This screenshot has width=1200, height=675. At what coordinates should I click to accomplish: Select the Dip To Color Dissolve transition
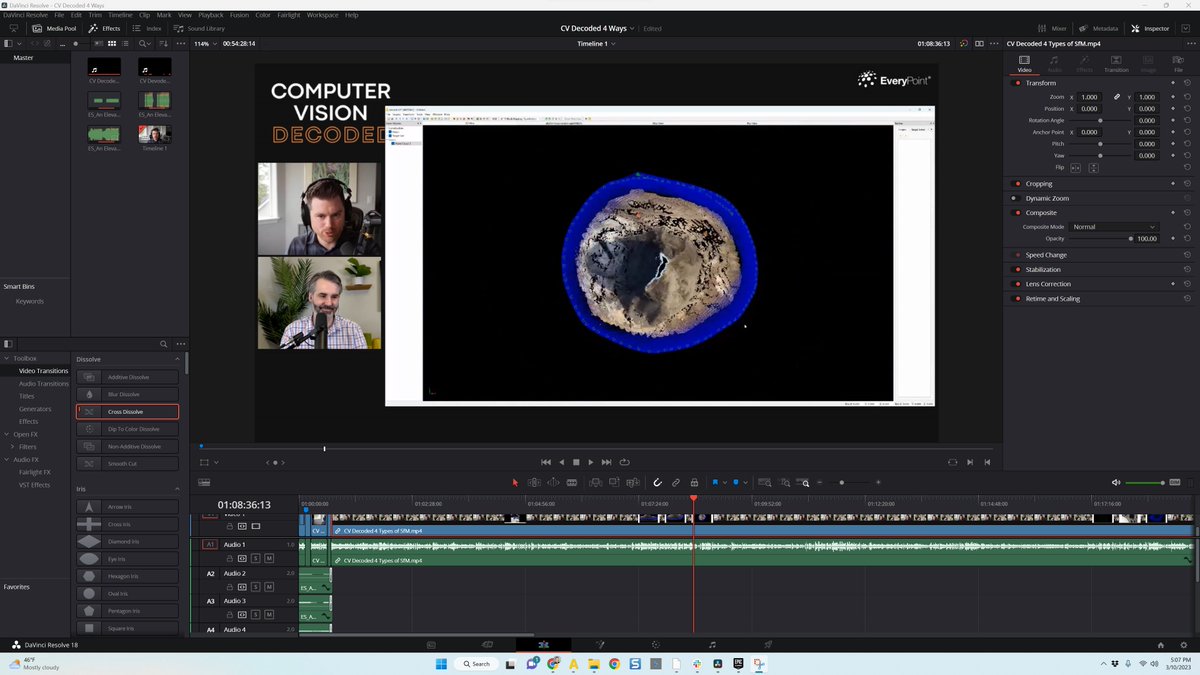coord(128,429)
